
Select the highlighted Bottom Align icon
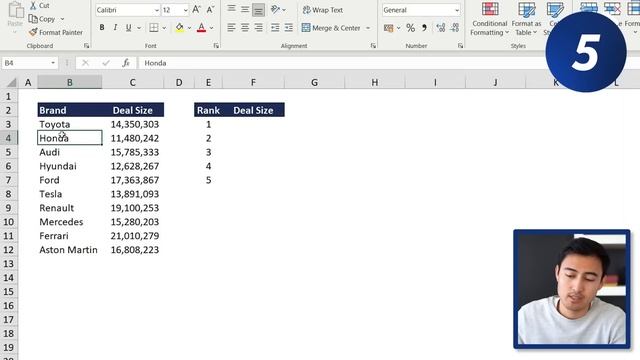[x=258, y=10]
